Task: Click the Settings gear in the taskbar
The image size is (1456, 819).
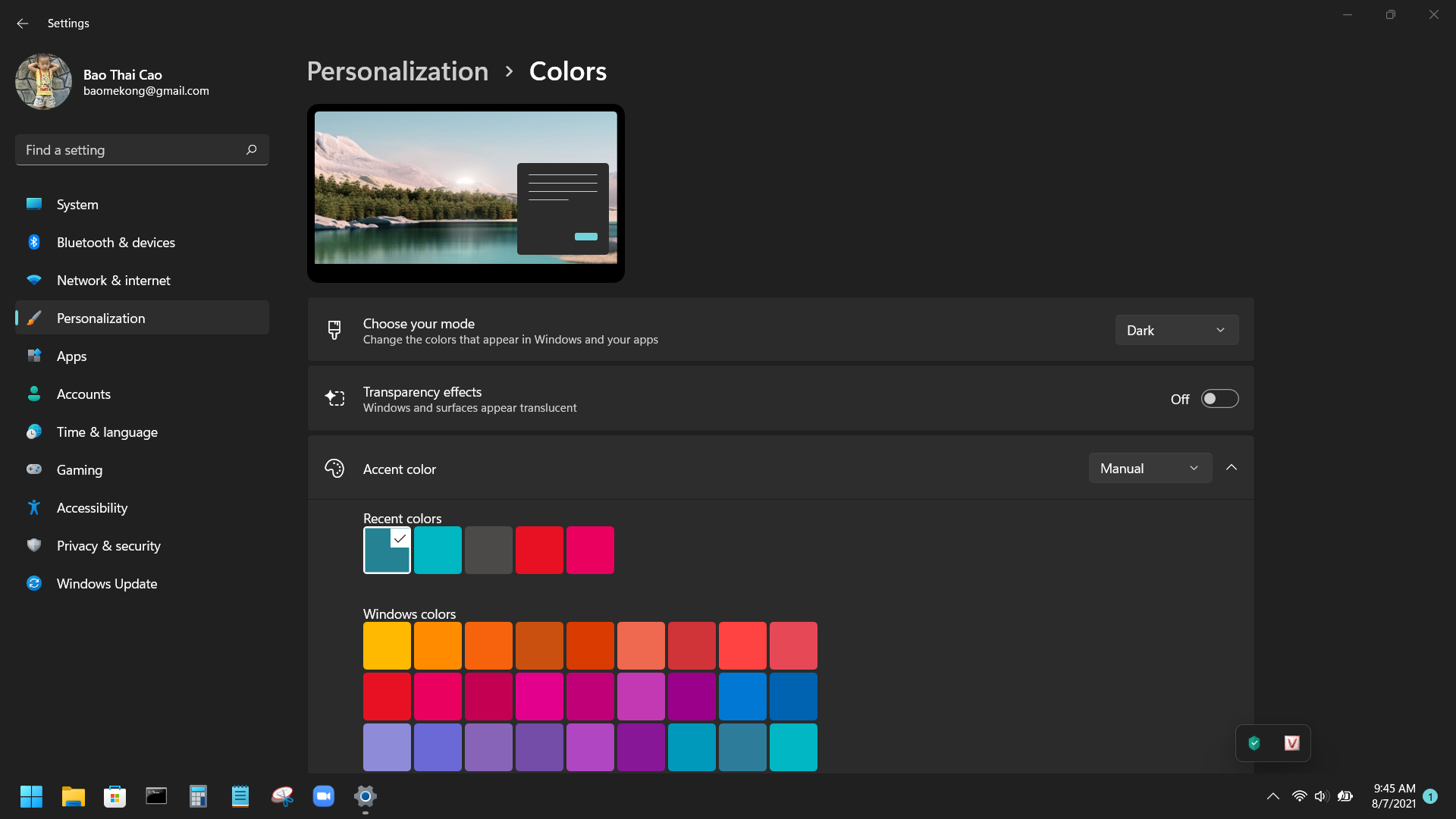Action: click(x=366, y=796)
